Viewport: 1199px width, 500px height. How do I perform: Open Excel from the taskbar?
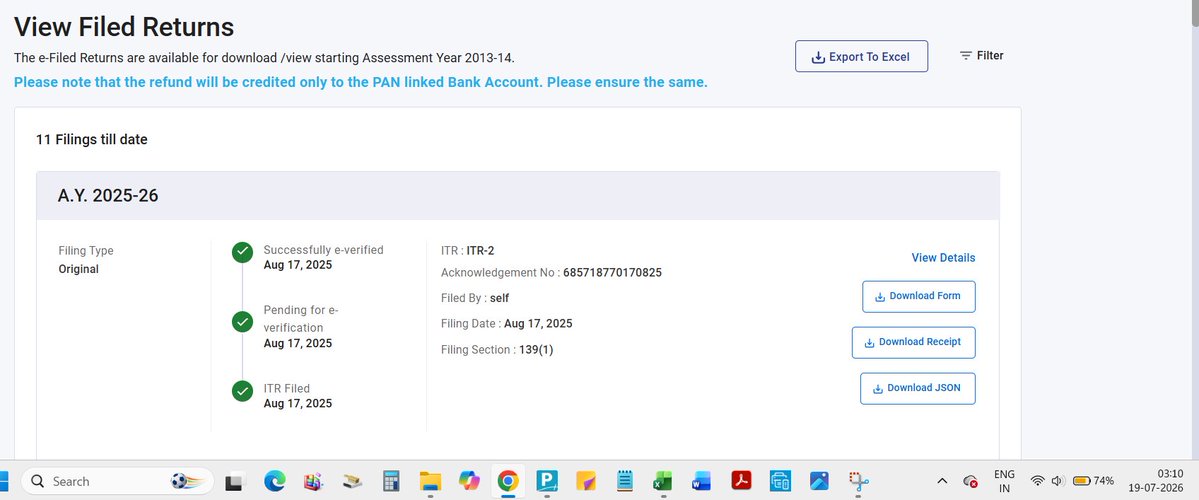(x=662, y=482)
